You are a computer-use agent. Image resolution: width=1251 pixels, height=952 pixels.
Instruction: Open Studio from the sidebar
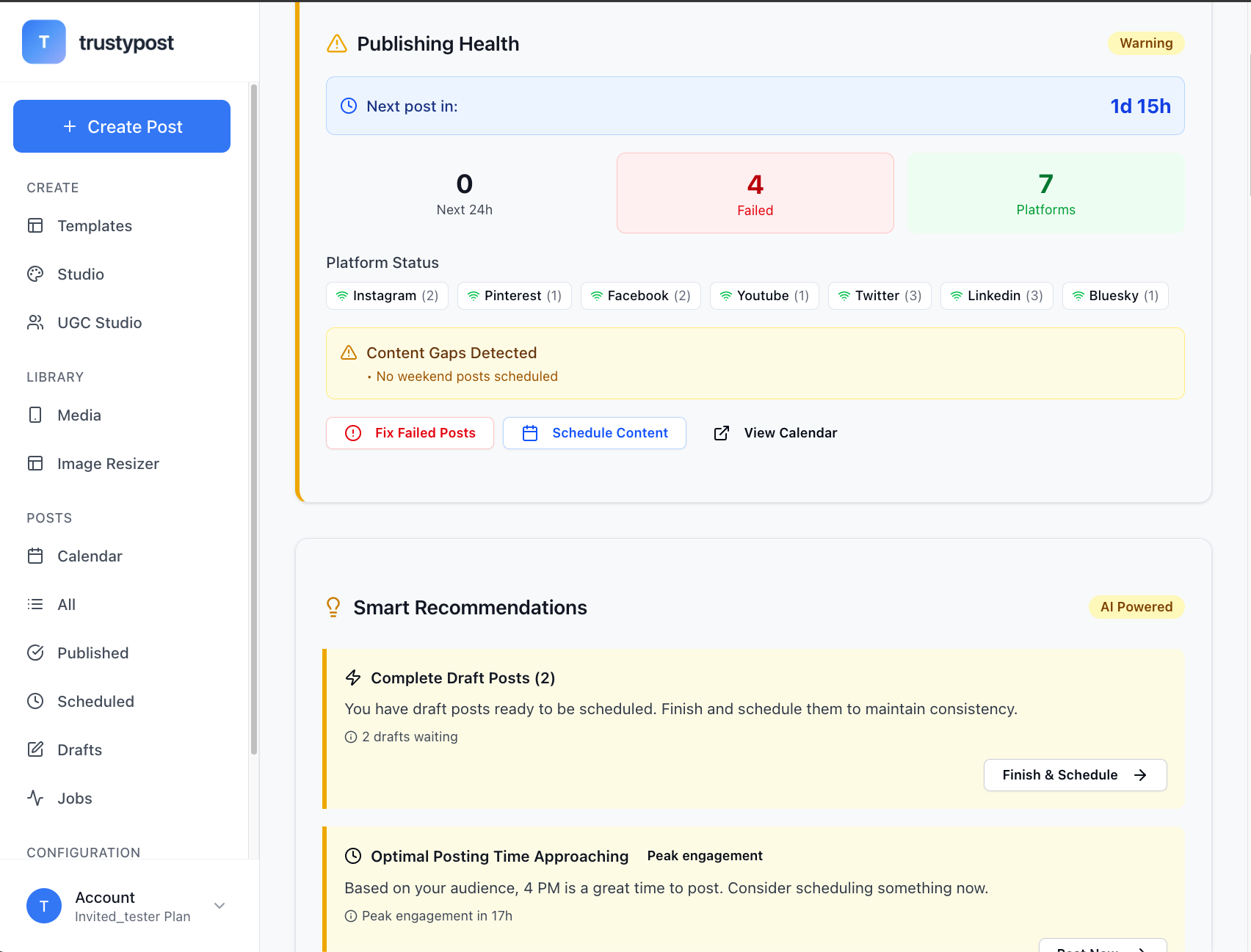(81, 275)
